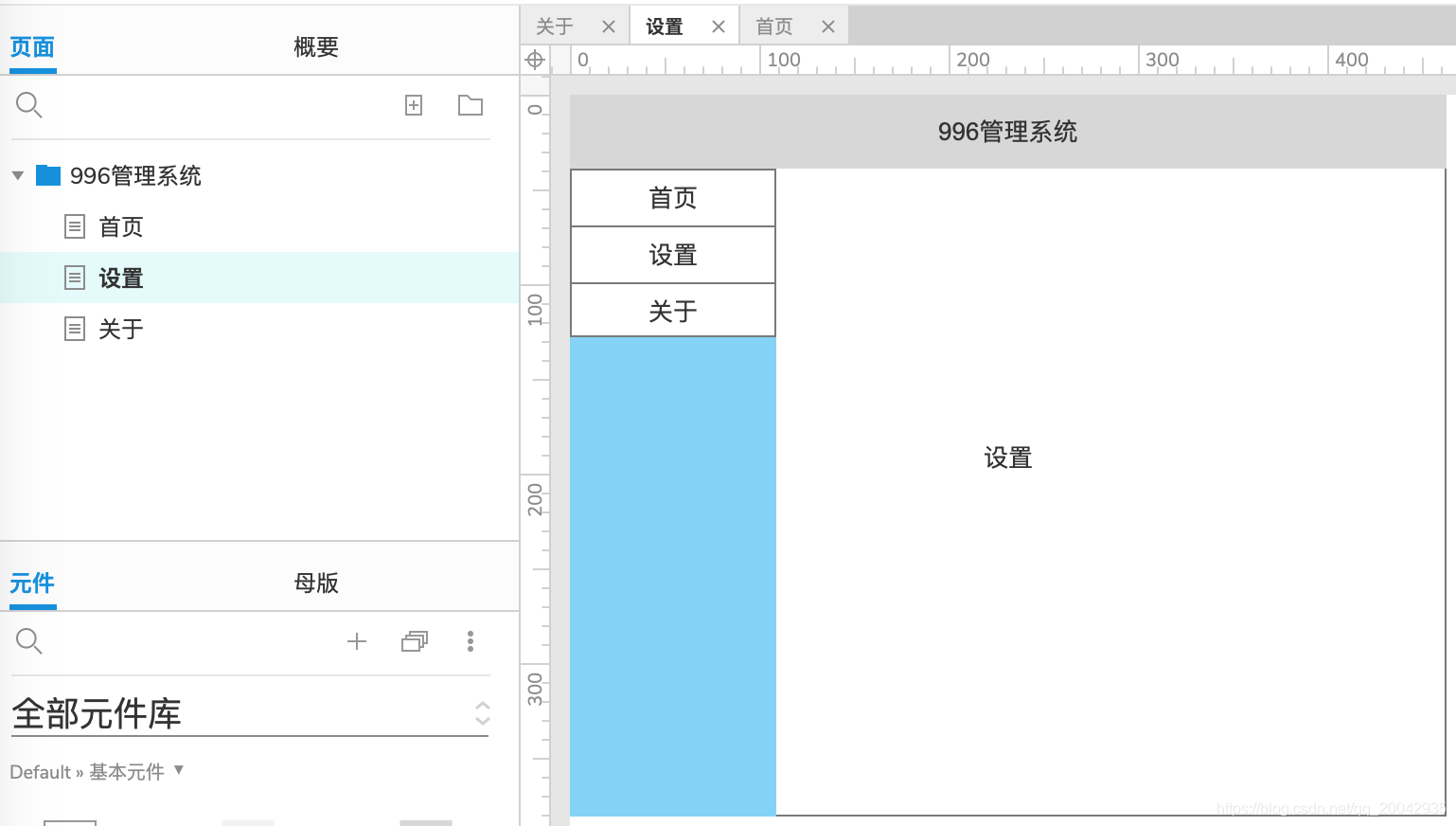Switch to the 页面 panel tab
This screenshot has height=826, width=1456.
pyautogui.click(x=32, y=47)
